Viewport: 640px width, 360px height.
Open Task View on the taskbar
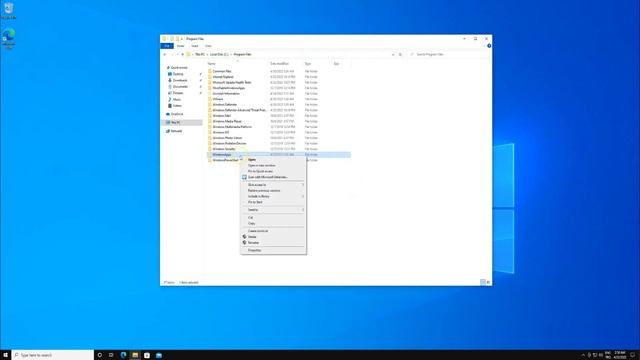point(111,355)
